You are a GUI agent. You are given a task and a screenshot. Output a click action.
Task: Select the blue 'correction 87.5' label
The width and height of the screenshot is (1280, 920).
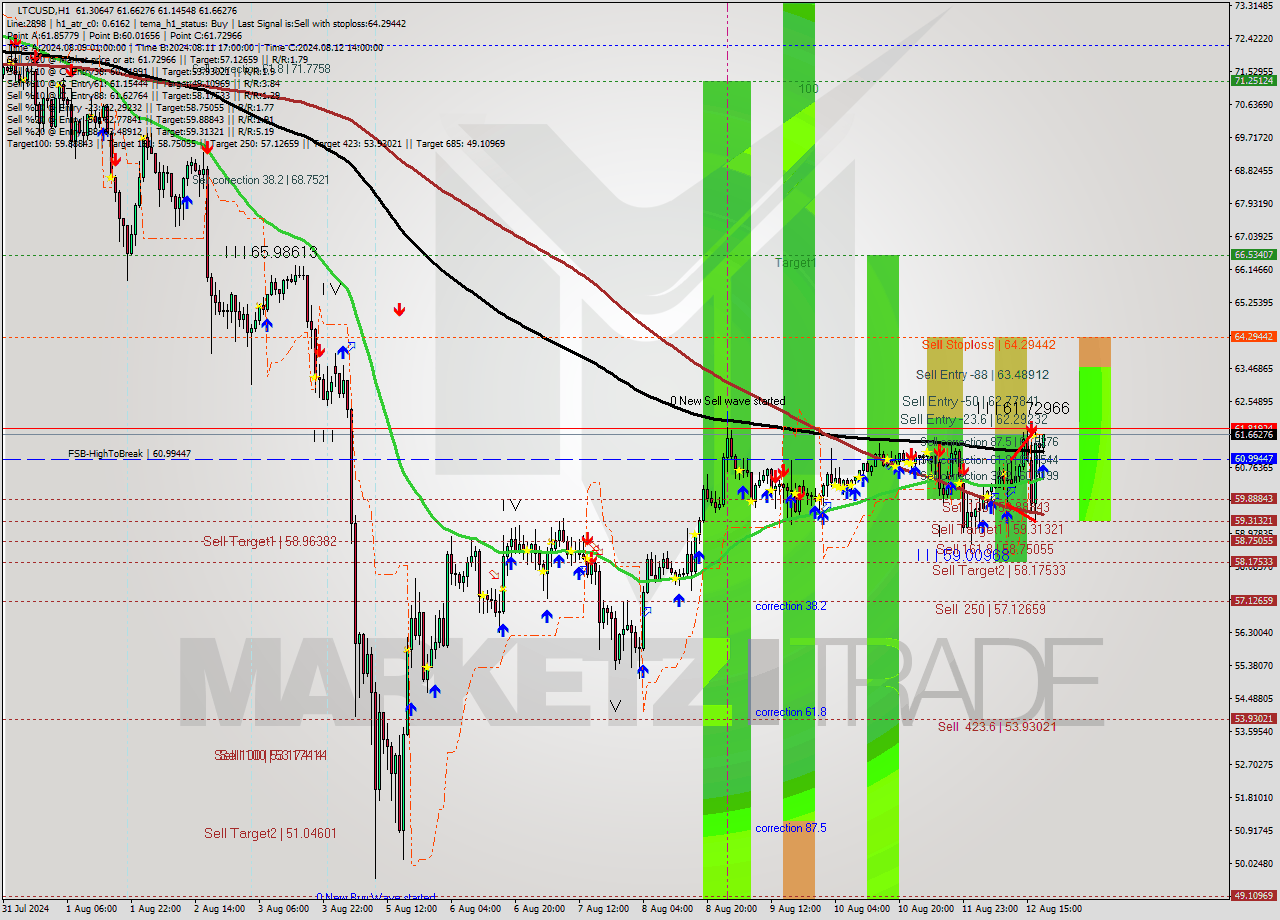point(791,828)
